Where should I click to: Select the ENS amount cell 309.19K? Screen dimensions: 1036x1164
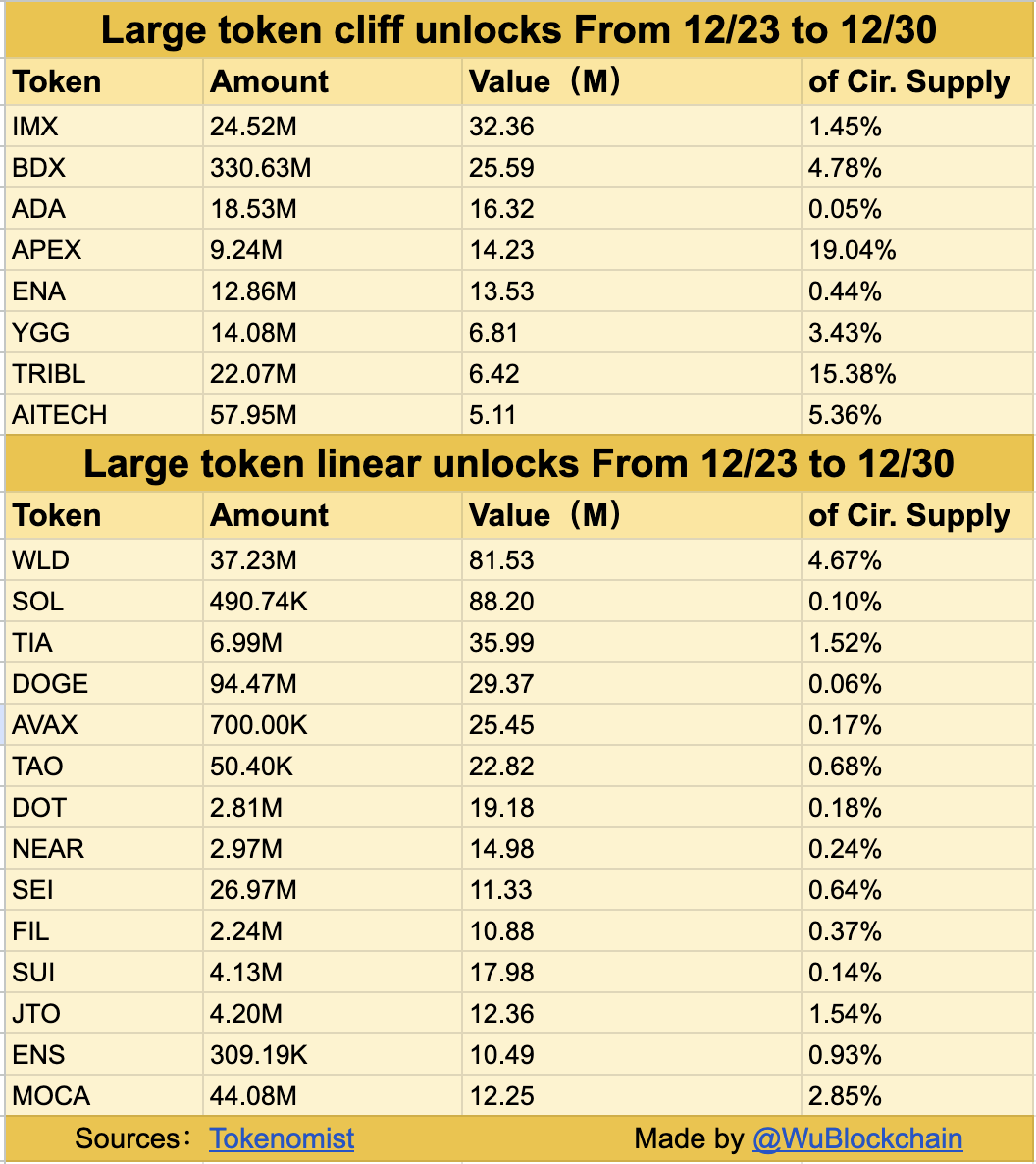[x=259, y=1055]
